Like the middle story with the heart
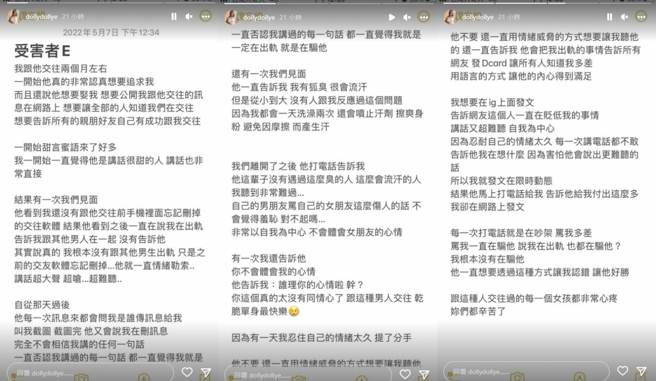Image resolution: width=656 pixels, height=381 pixels. (x=405, y=373)
